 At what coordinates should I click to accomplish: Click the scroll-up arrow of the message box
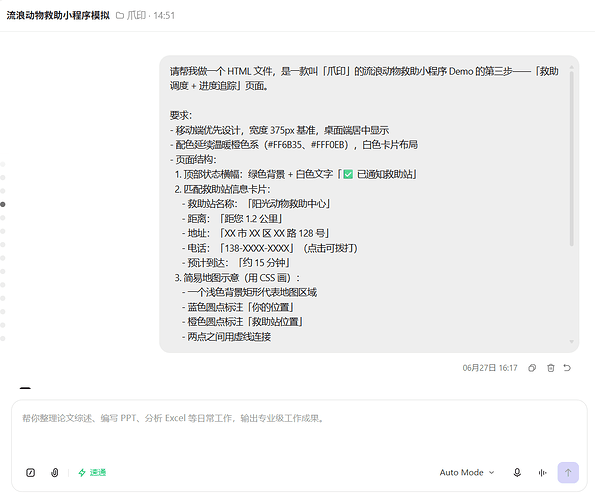571,67
